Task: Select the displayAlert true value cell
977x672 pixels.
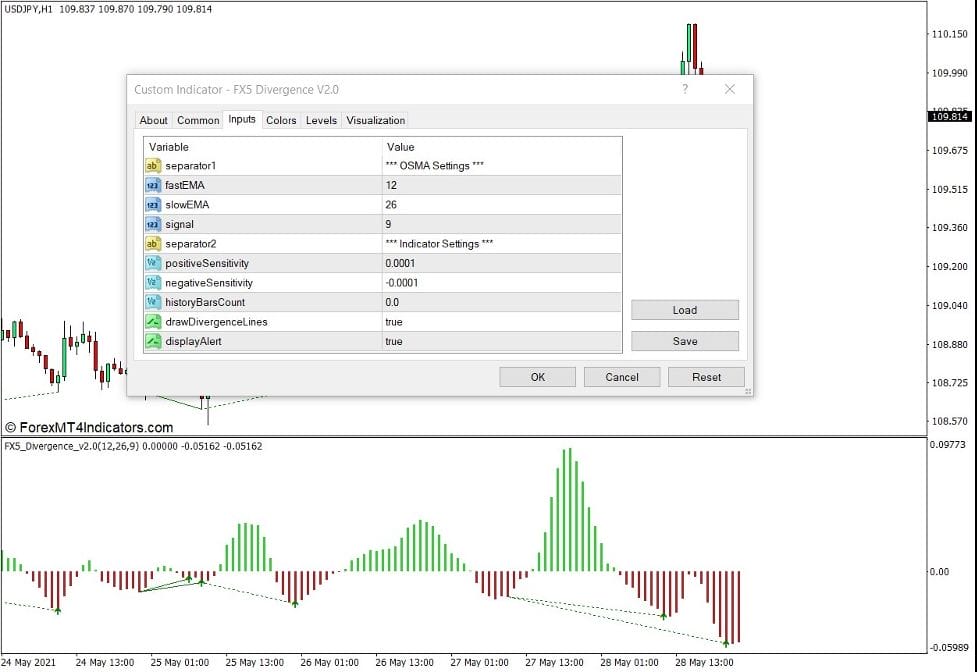Action: tap(500, 341)
